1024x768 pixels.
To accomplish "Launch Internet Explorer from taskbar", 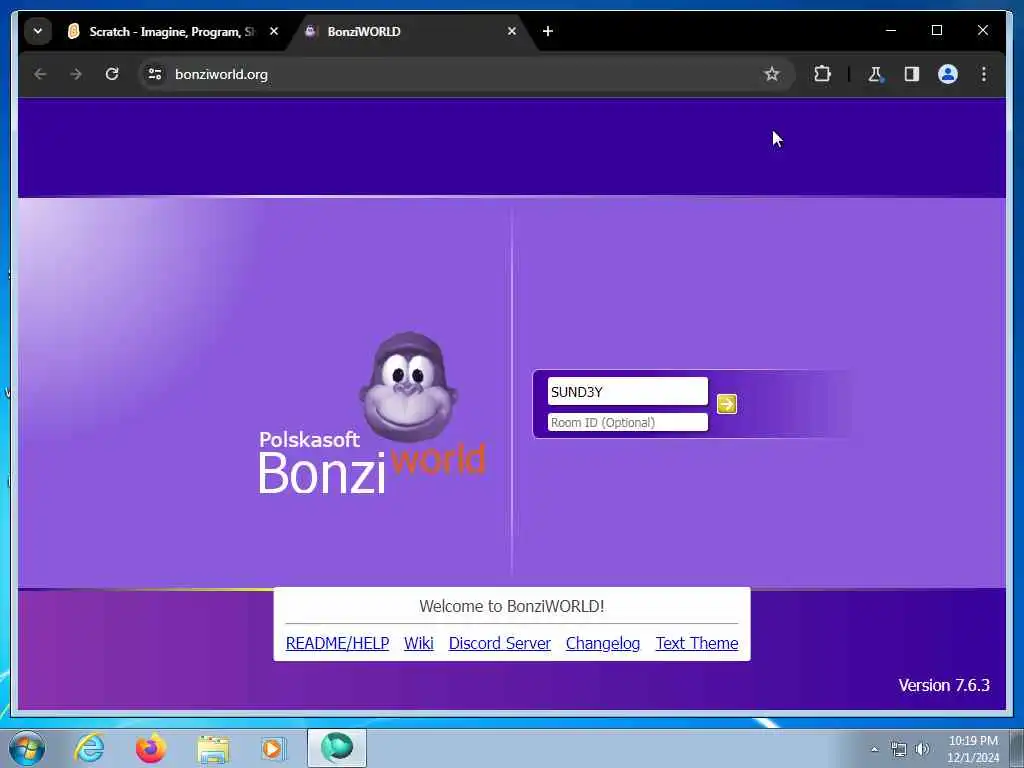I will 89,748.
